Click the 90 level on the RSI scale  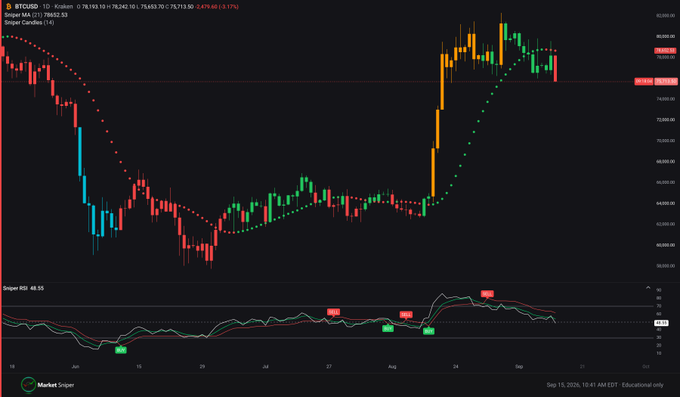659,290
